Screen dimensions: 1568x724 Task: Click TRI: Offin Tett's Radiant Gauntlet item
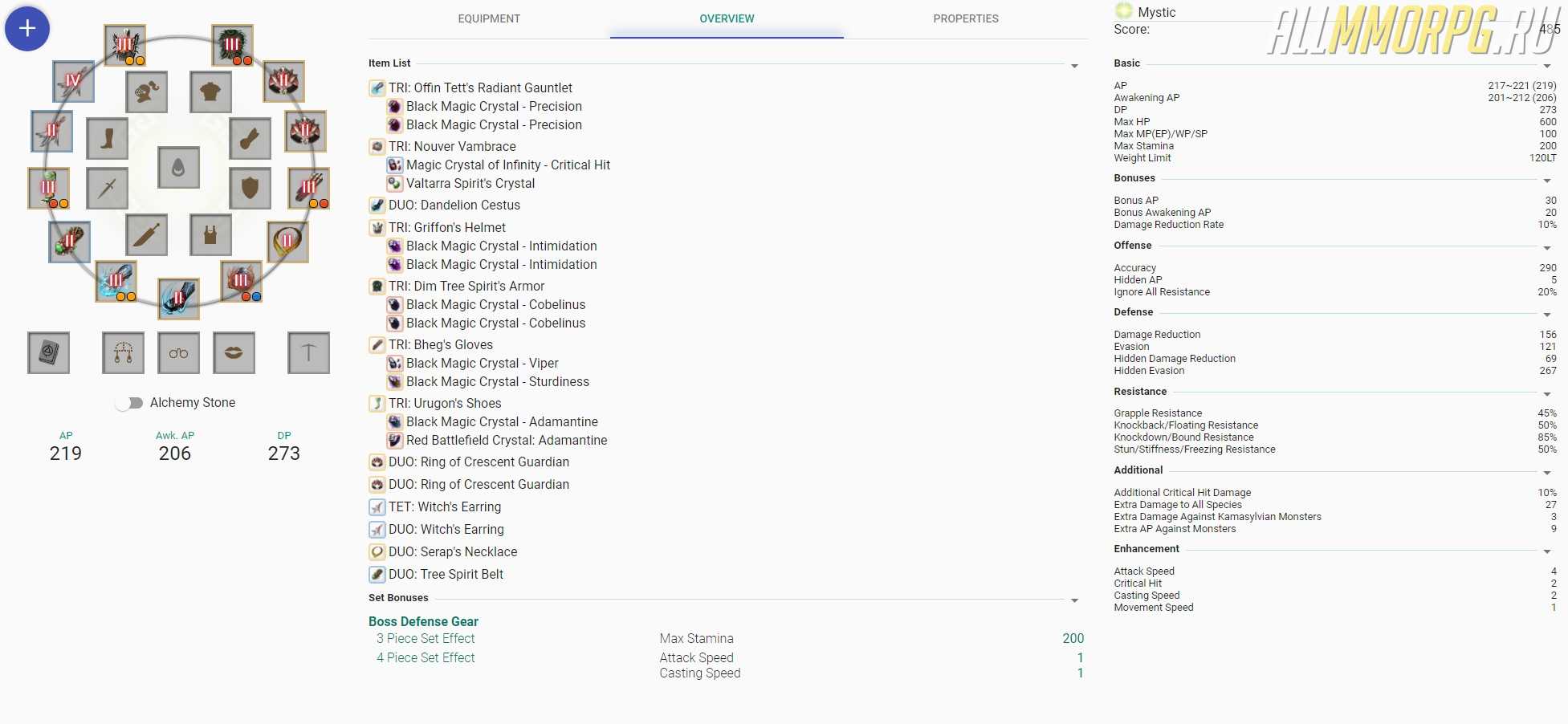pos(480,87)
